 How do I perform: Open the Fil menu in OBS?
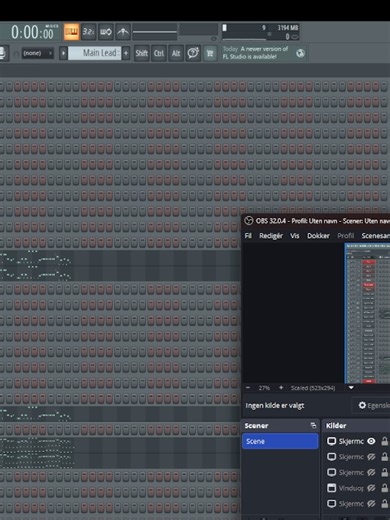point(248,236)
